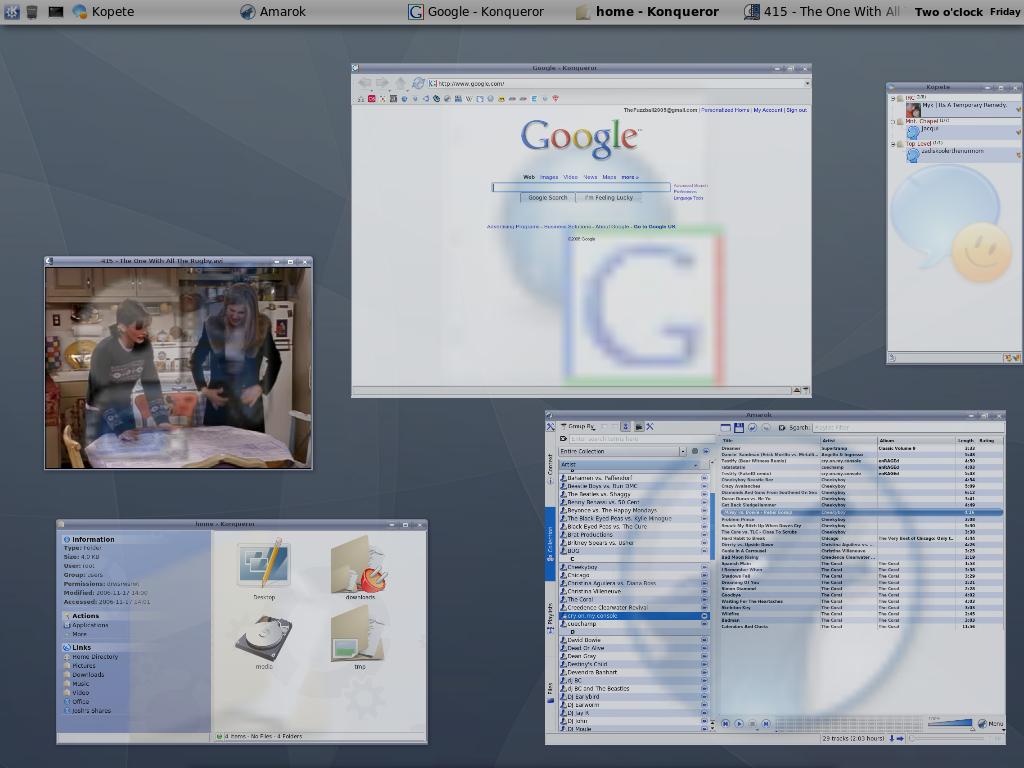Switch to the Files tab in Amarok sidebar
Viewport: 1024px width, 768px height.
pyautogui.click(x=551, y=694)
